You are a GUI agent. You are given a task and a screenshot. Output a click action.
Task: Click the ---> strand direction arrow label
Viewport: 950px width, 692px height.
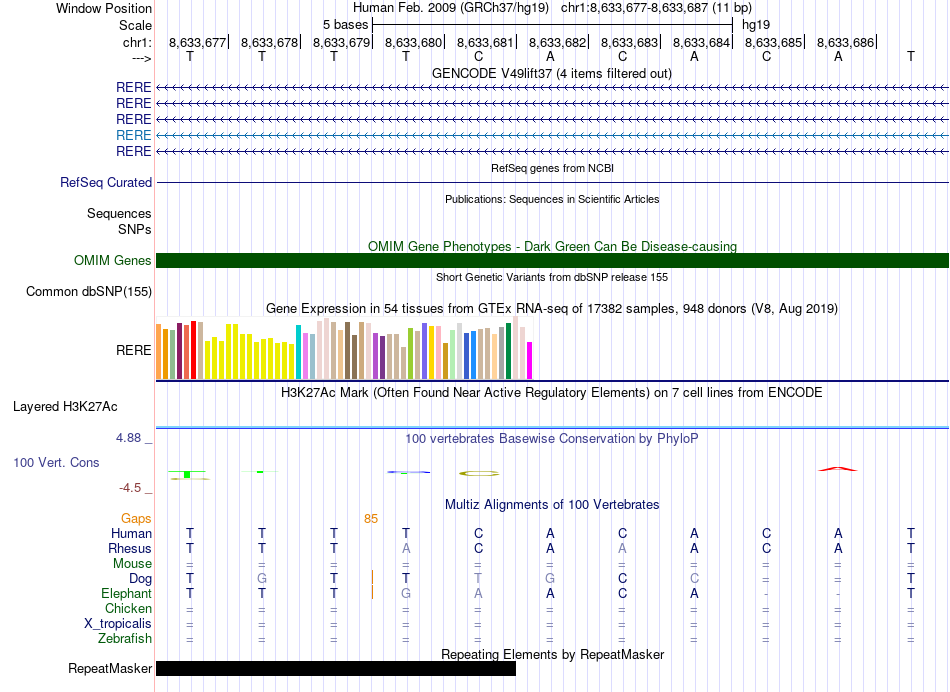142,58
